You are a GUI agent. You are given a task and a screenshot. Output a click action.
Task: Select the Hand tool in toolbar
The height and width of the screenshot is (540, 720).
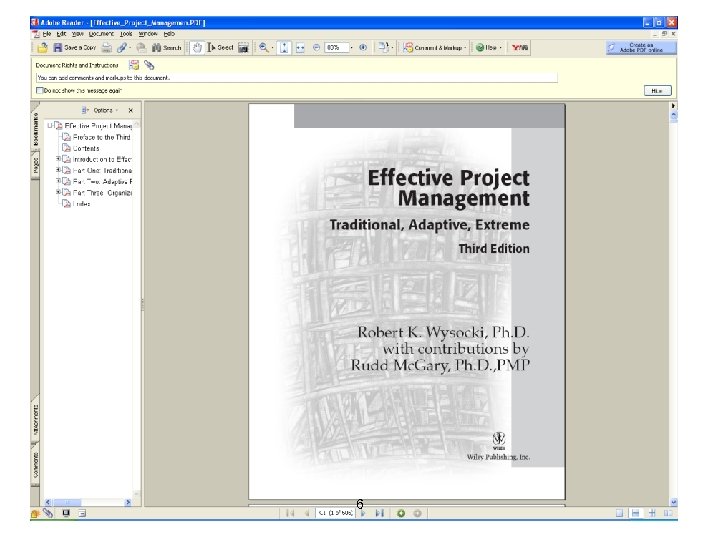tap(197, 47)
